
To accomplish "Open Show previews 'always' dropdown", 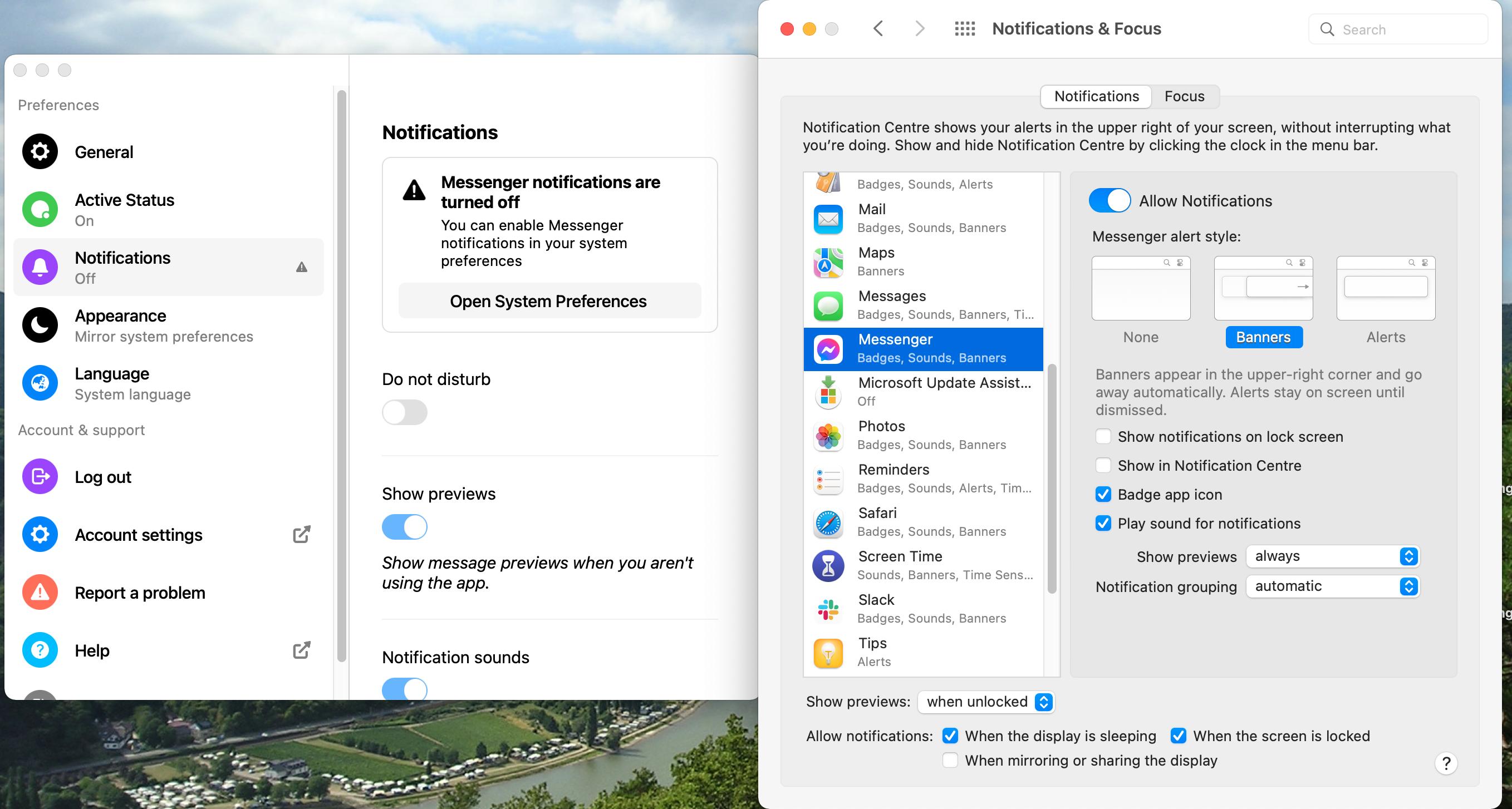I will pos(1332,556).
